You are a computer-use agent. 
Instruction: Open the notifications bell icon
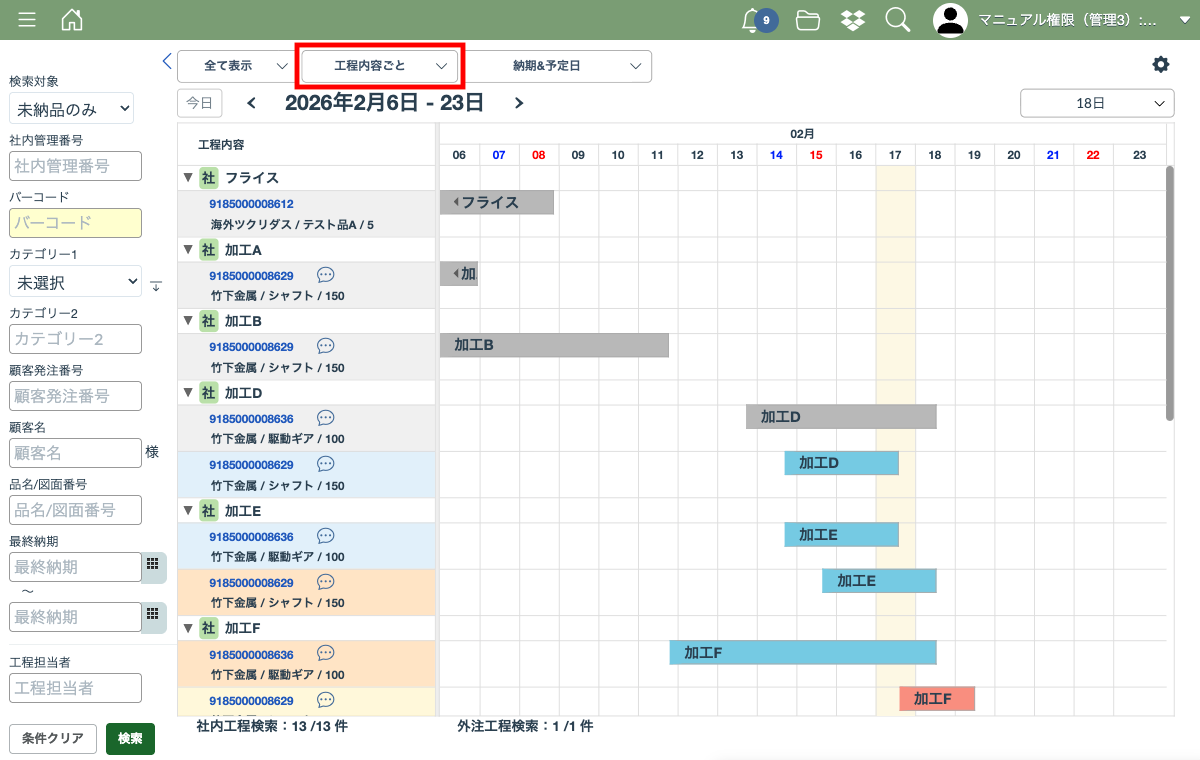coord(751,20)
